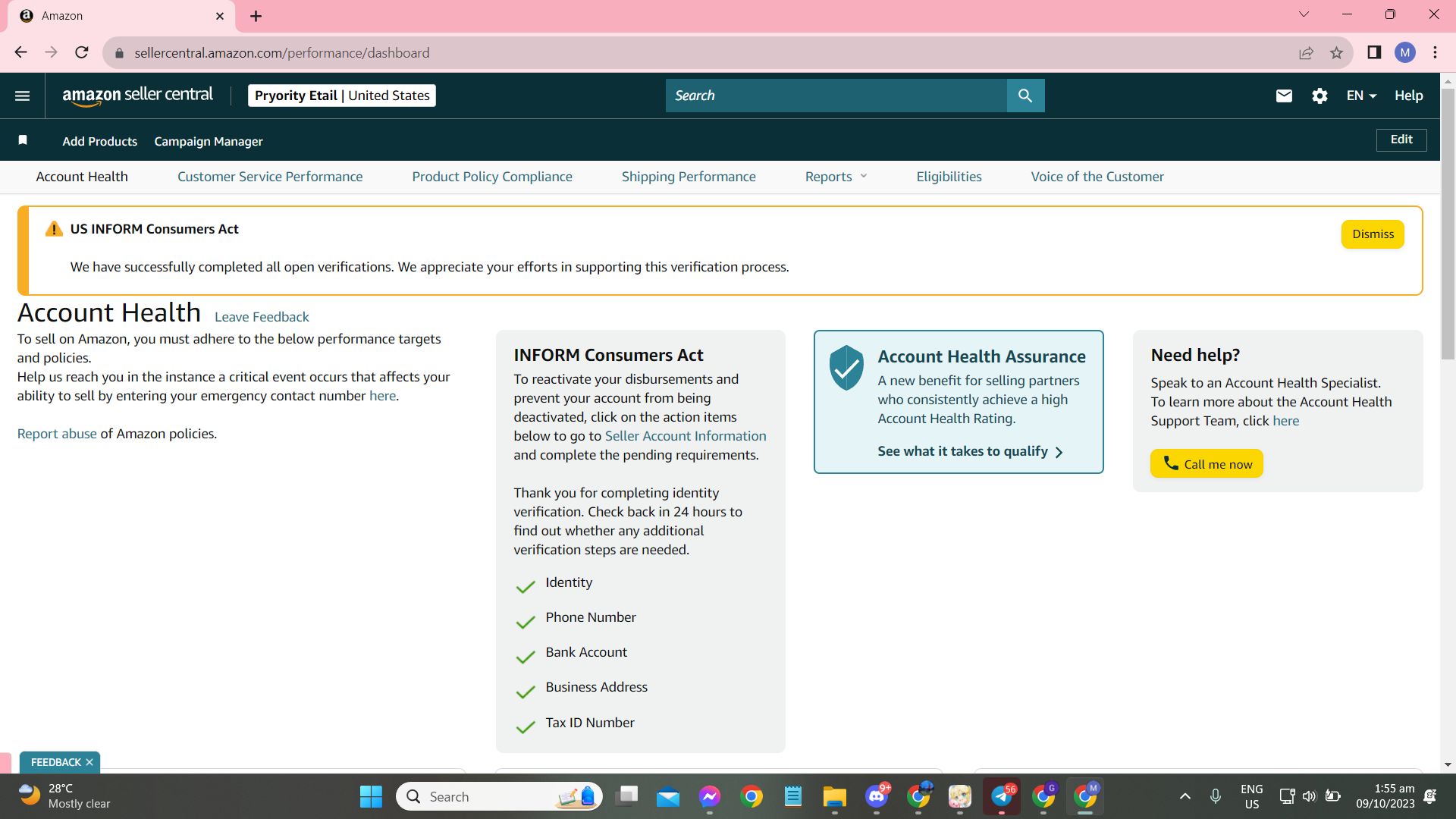Open the Mail app in the taskbar

pyautogui.click(x=668, y=796)
